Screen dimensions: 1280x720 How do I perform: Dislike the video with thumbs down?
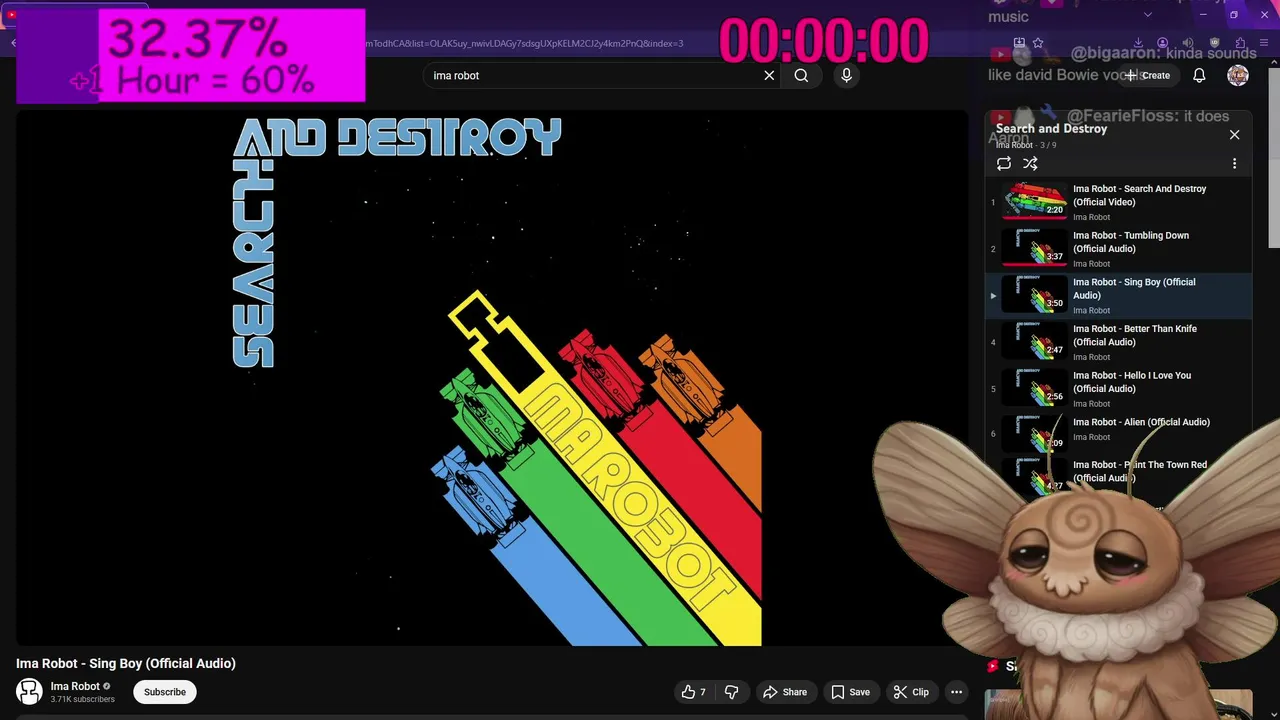[731, 692]
